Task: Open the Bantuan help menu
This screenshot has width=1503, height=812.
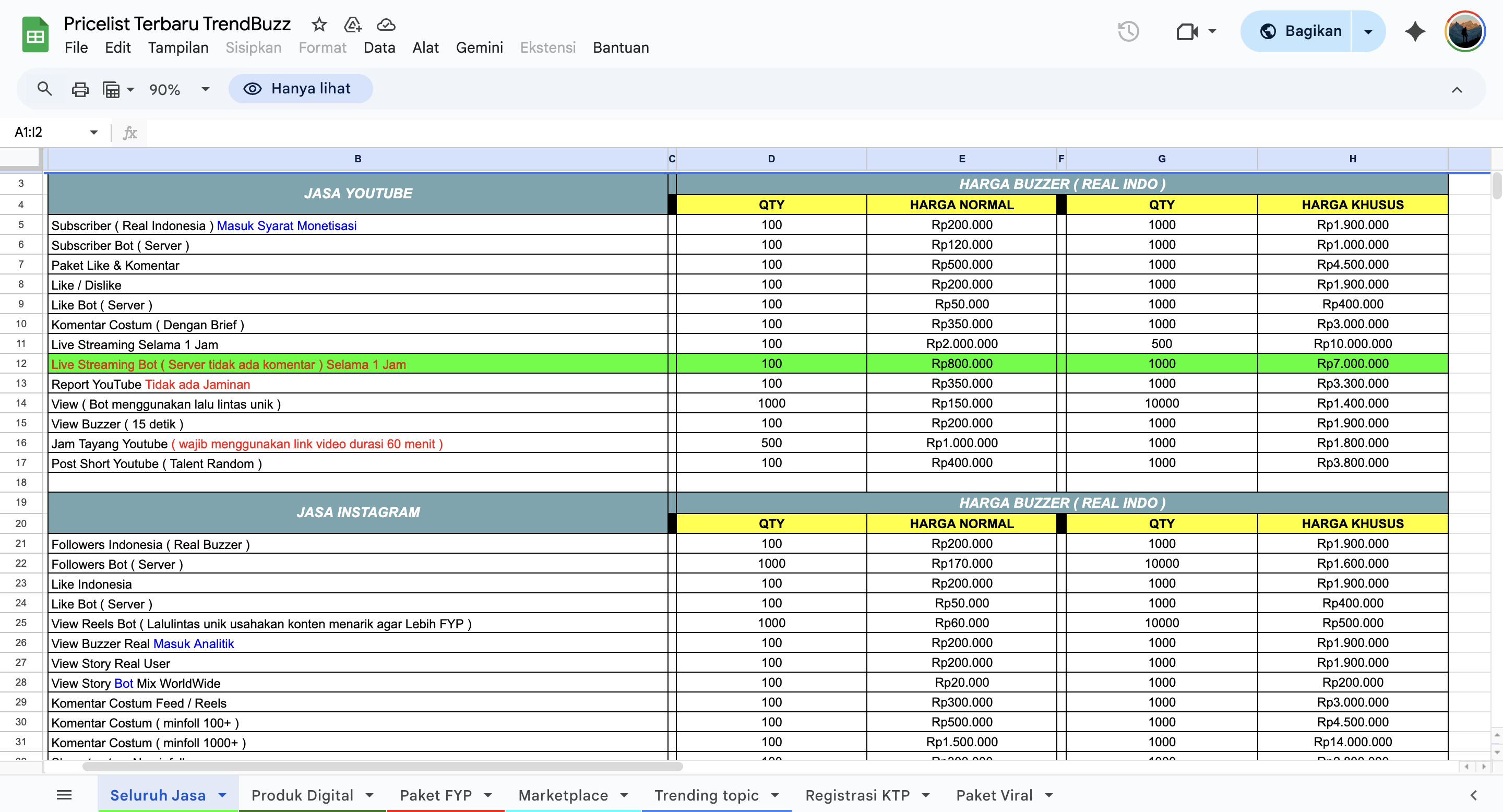Action: pyautogui.click(x=620, y=48)
